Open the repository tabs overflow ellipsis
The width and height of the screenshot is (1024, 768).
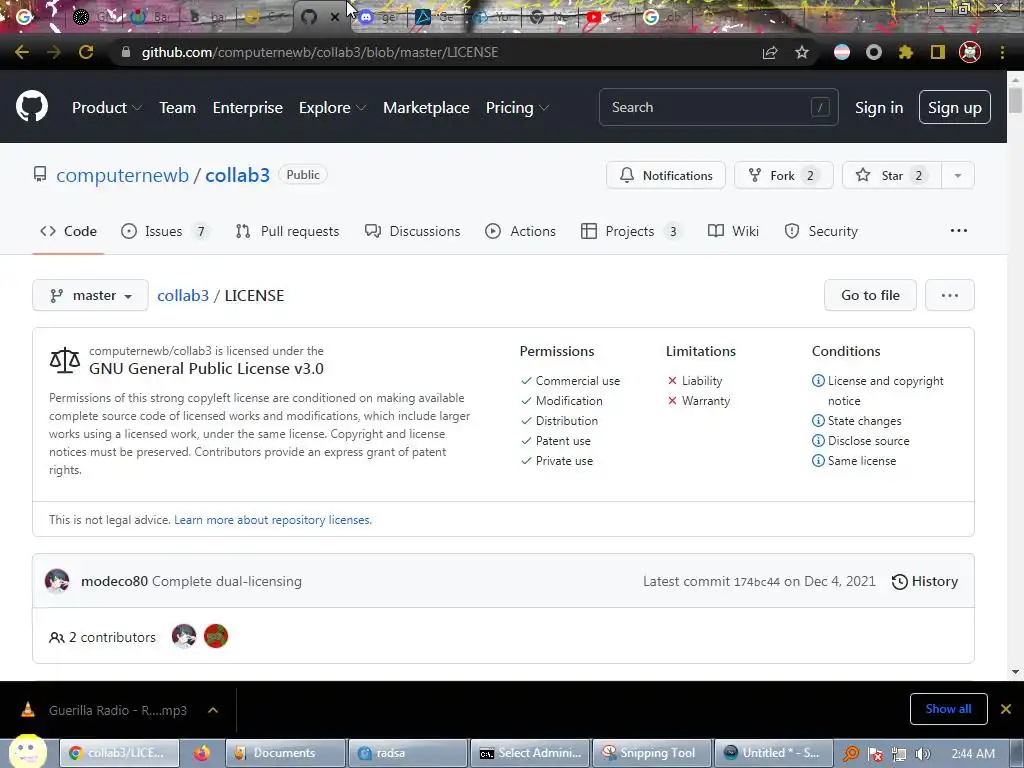coord(959,231)
